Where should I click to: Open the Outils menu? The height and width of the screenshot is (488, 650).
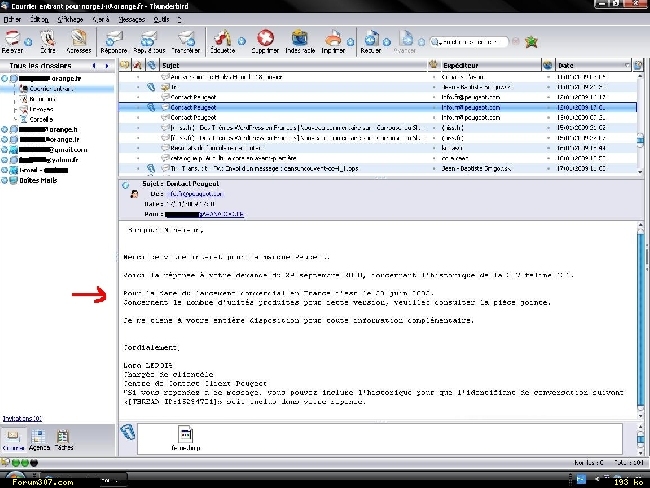tap(161, 19)
